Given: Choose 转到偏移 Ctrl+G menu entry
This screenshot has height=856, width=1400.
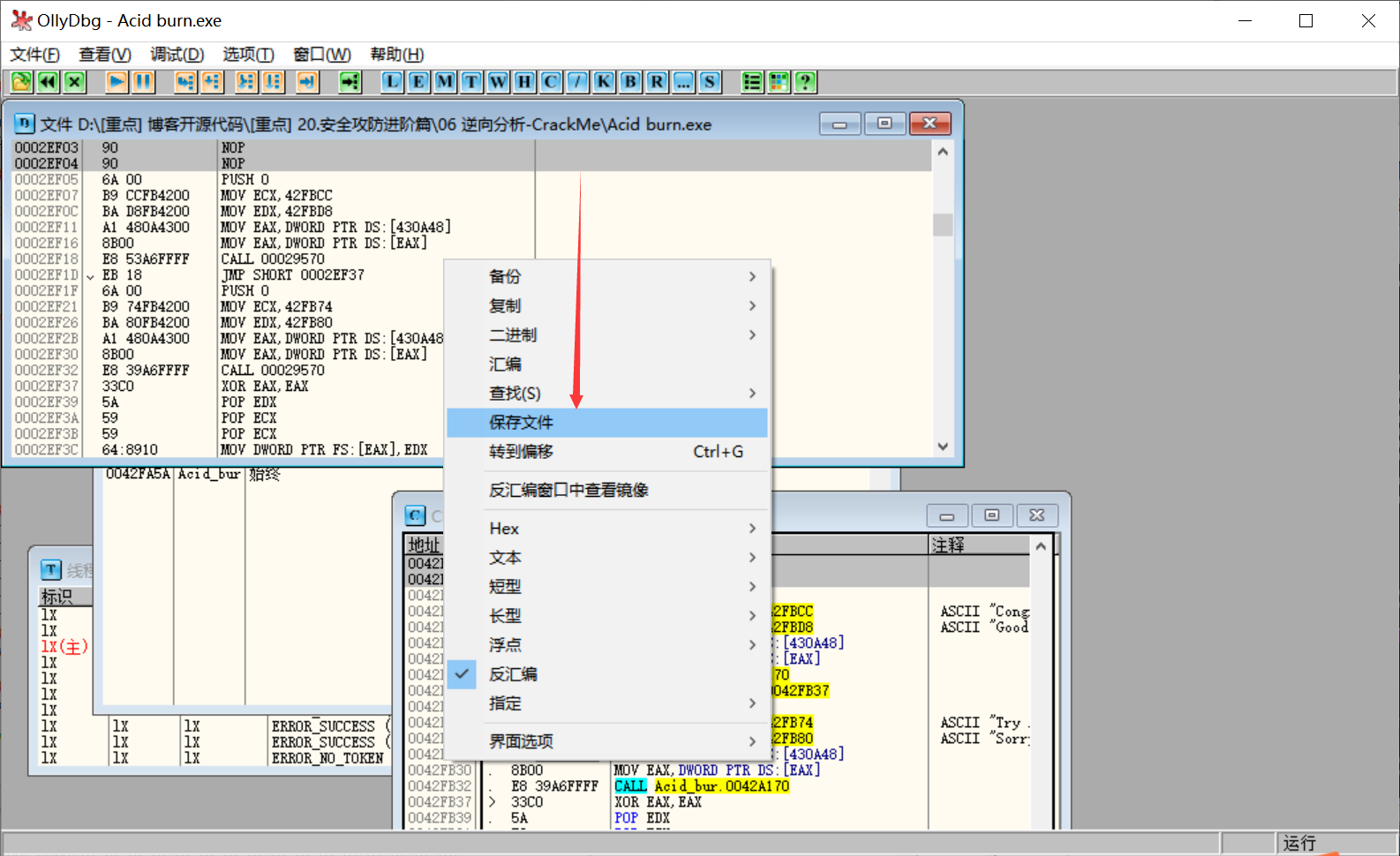Looking at the screenshot, I should pyautogui.click(x=607, y=452).
